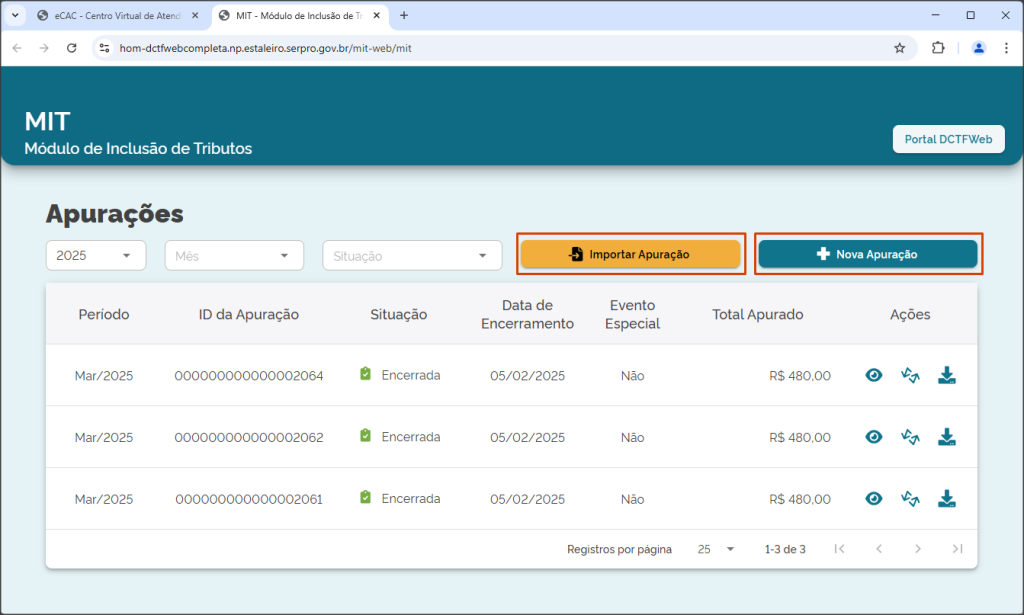View apuração ending in 2064
This screenshot has width=1024, height=615.
874,375
